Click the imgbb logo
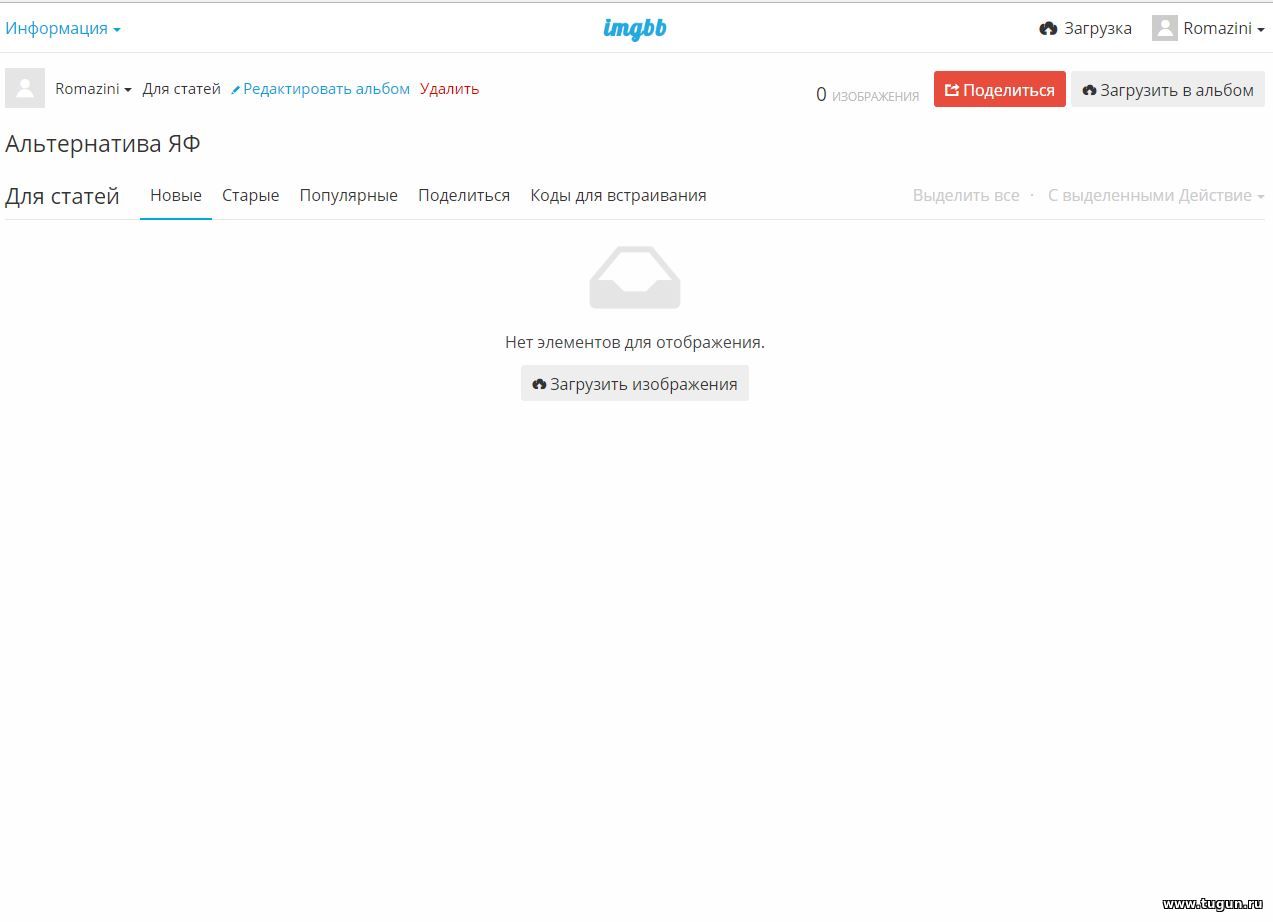1273x922 pixels. (x=635, y=29)
